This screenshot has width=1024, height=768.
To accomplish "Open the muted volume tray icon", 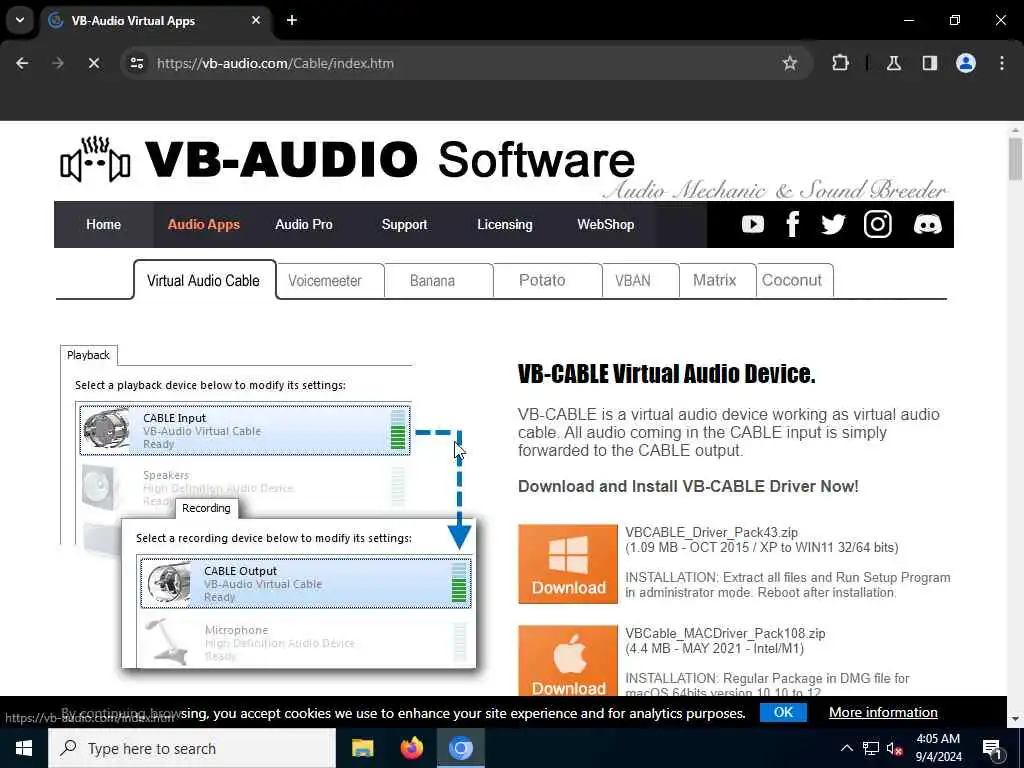I will 895,748.
